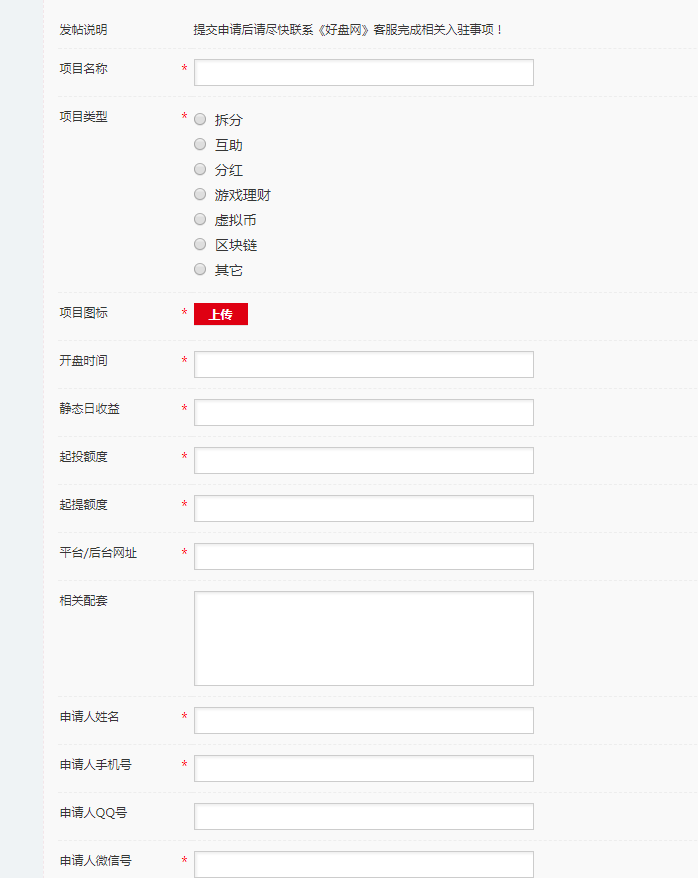
Task: Click the 发帖说明 label
Action: 83,30
